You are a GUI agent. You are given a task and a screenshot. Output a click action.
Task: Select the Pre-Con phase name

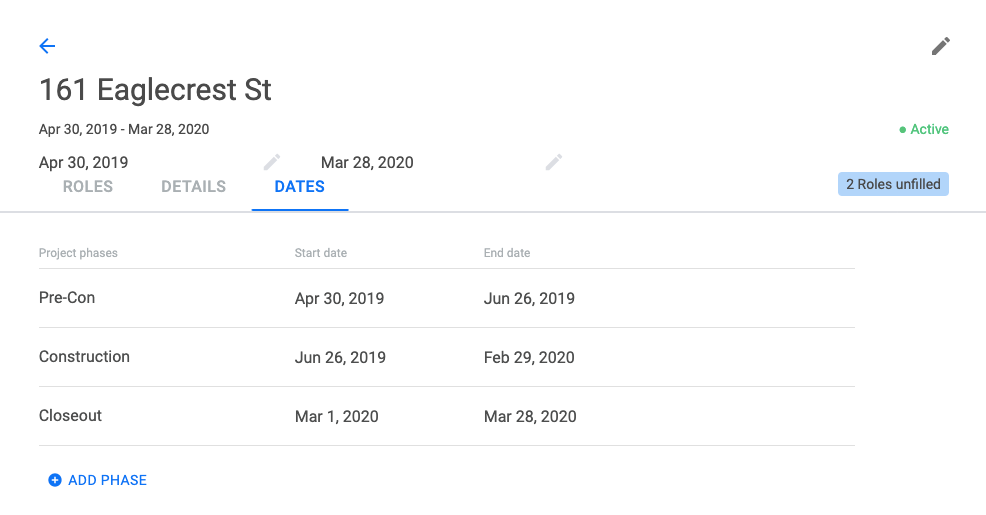[x=67, y=297]
